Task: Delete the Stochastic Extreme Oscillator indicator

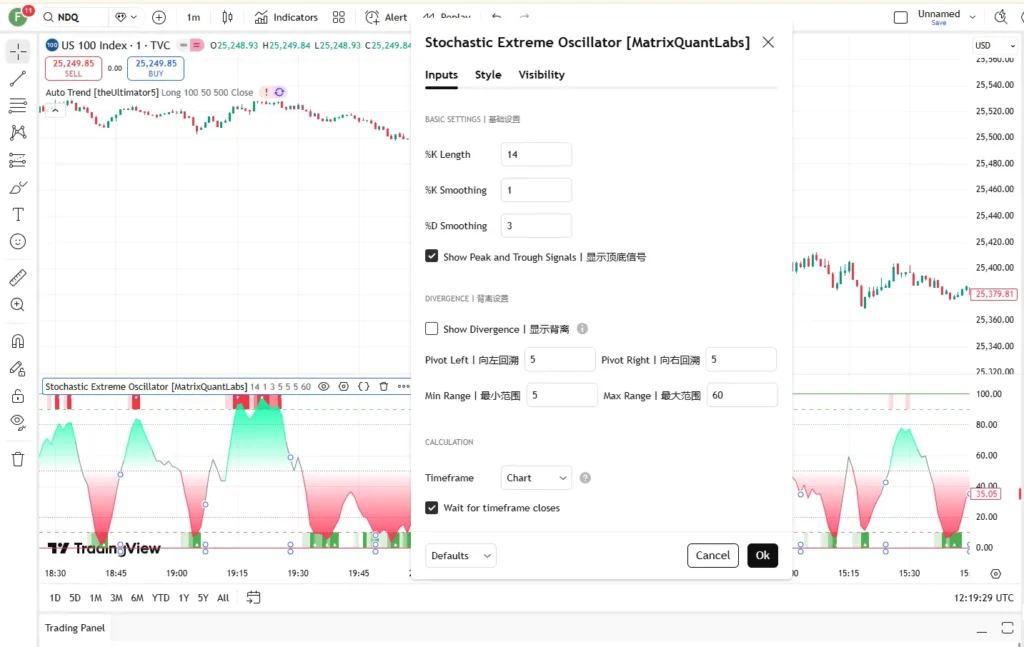Action: point(384,387)
